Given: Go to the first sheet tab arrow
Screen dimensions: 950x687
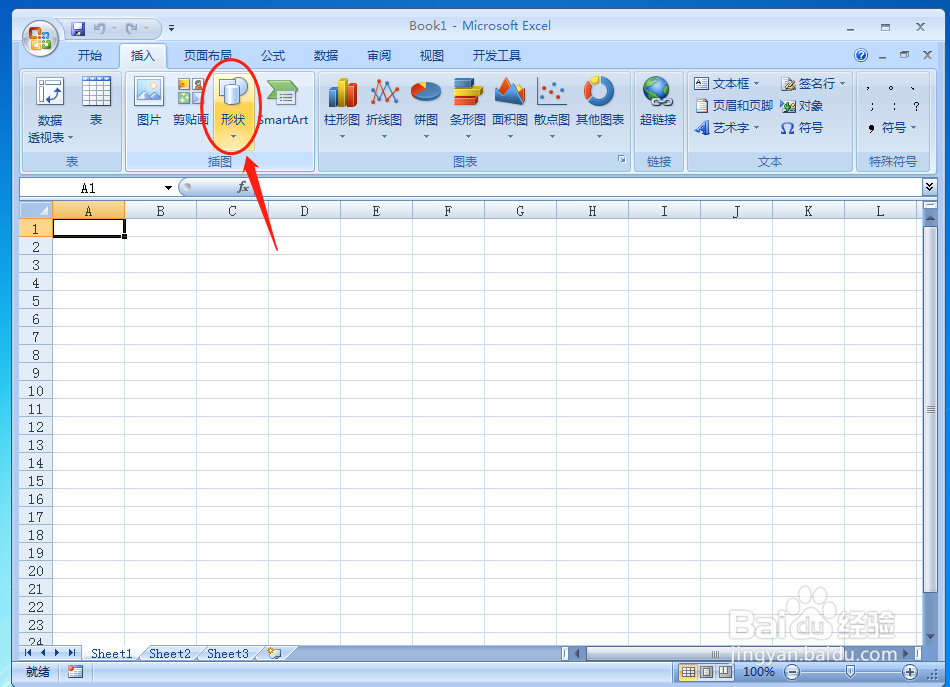Looking at the screenshot, I should (28, 652).
